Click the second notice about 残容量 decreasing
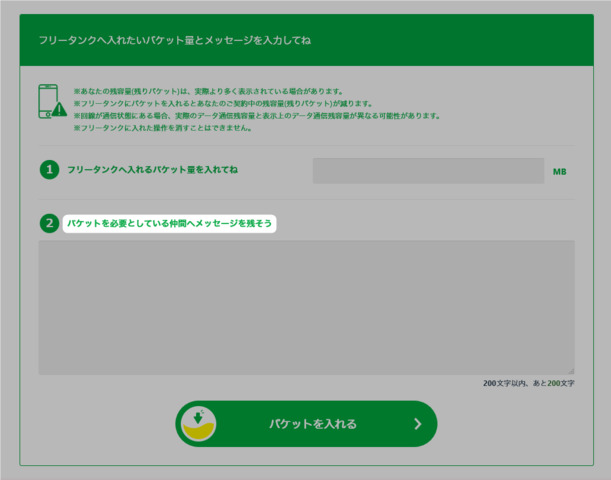The width and height of the screenshot is (611, 480). coord(222,103)
